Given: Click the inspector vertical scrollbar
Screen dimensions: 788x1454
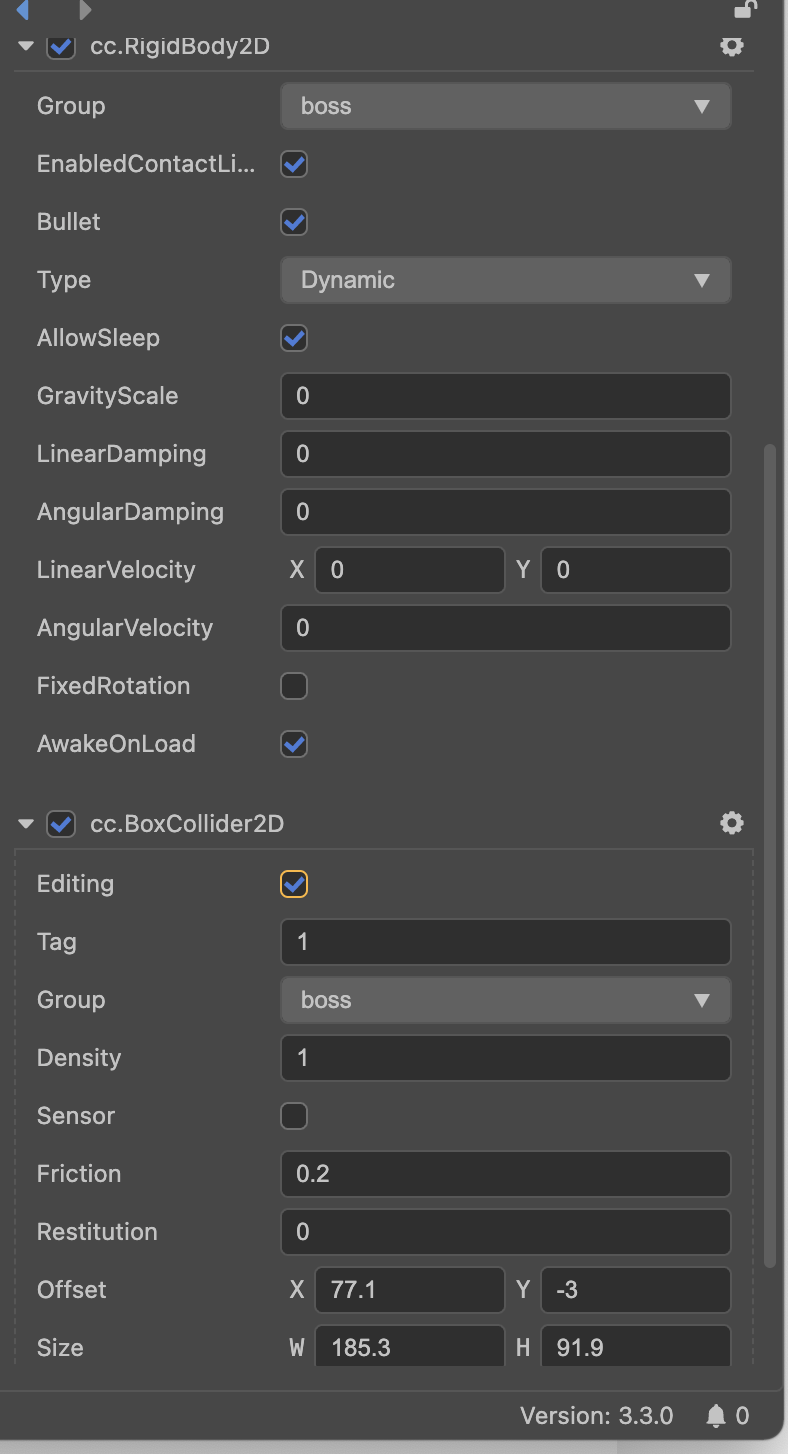Looking at the screenshot, I should (x=769, y=850).
